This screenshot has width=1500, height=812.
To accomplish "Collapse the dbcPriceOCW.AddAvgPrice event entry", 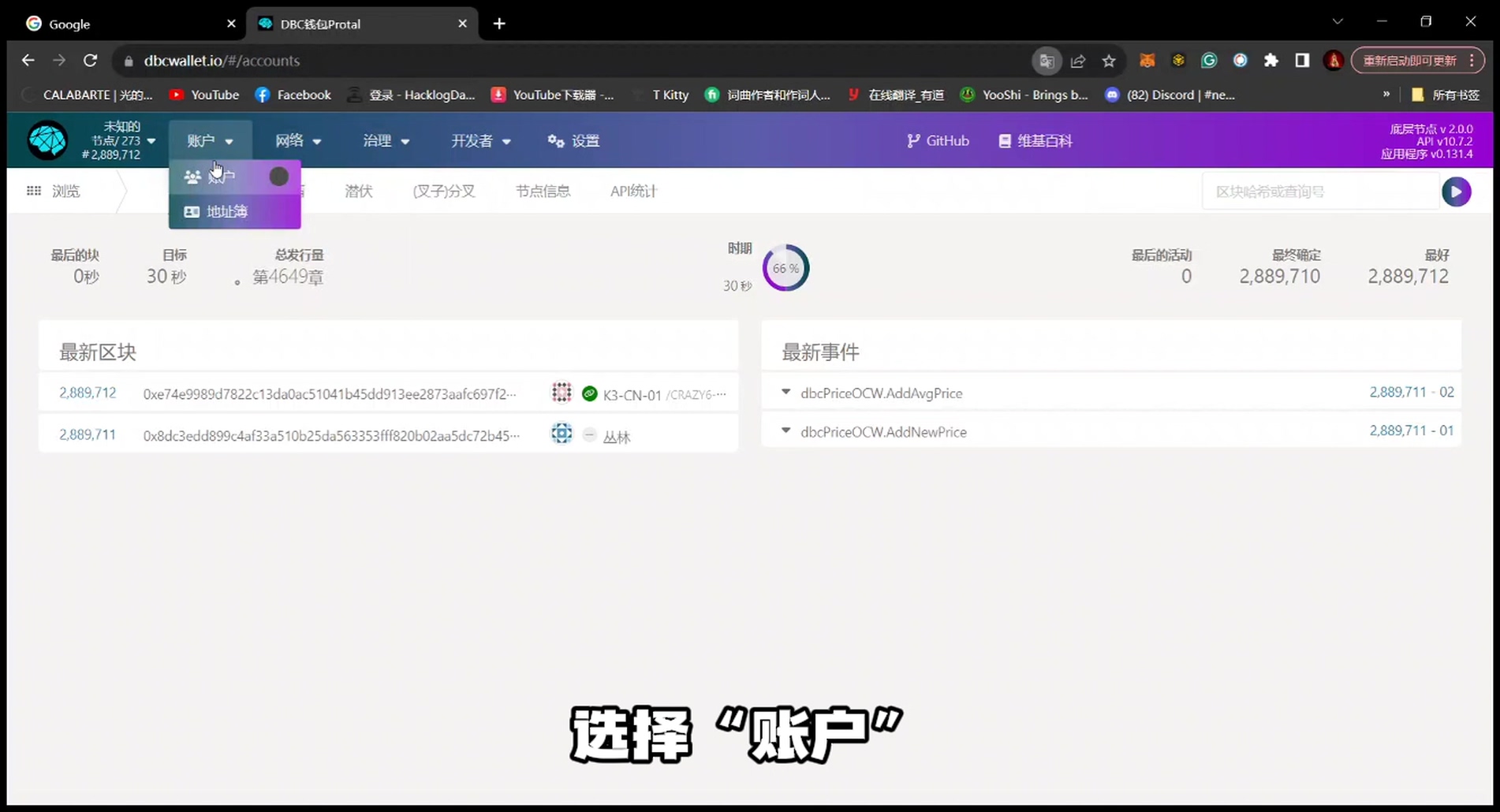I will tap(785, 391).
